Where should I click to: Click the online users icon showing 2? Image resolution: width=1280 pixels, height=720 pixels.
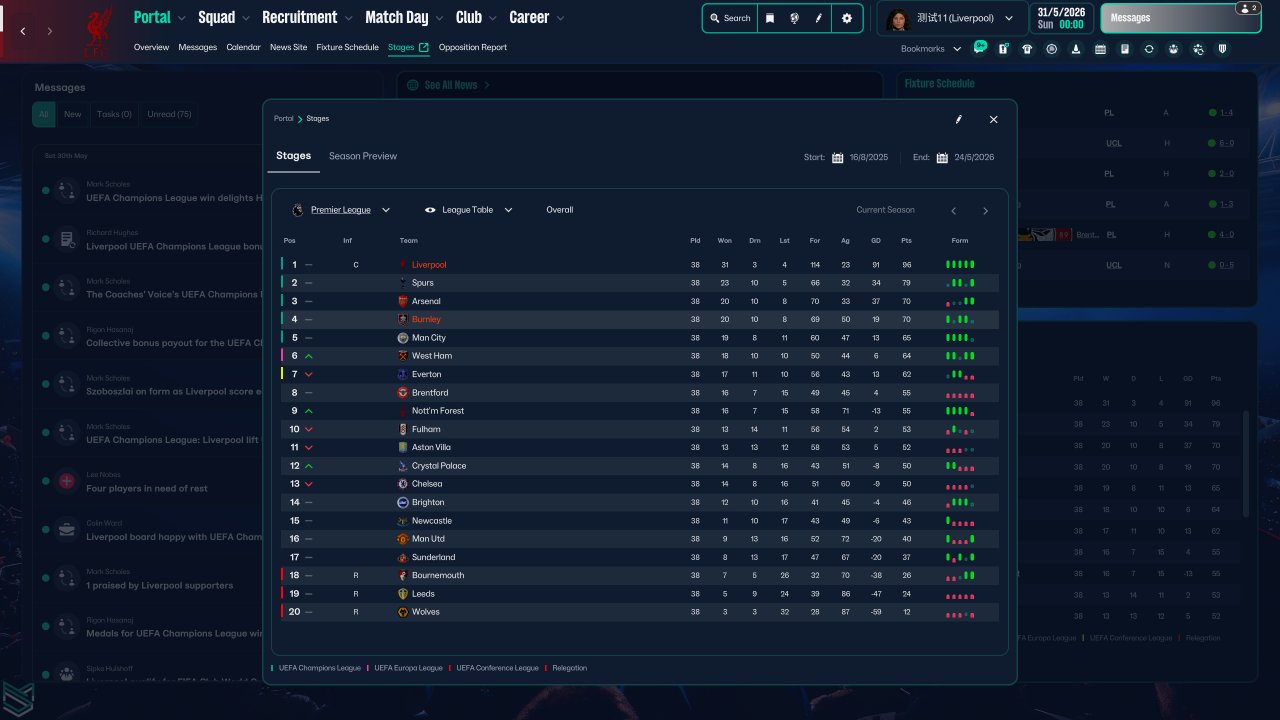(x=1246, y=8)
